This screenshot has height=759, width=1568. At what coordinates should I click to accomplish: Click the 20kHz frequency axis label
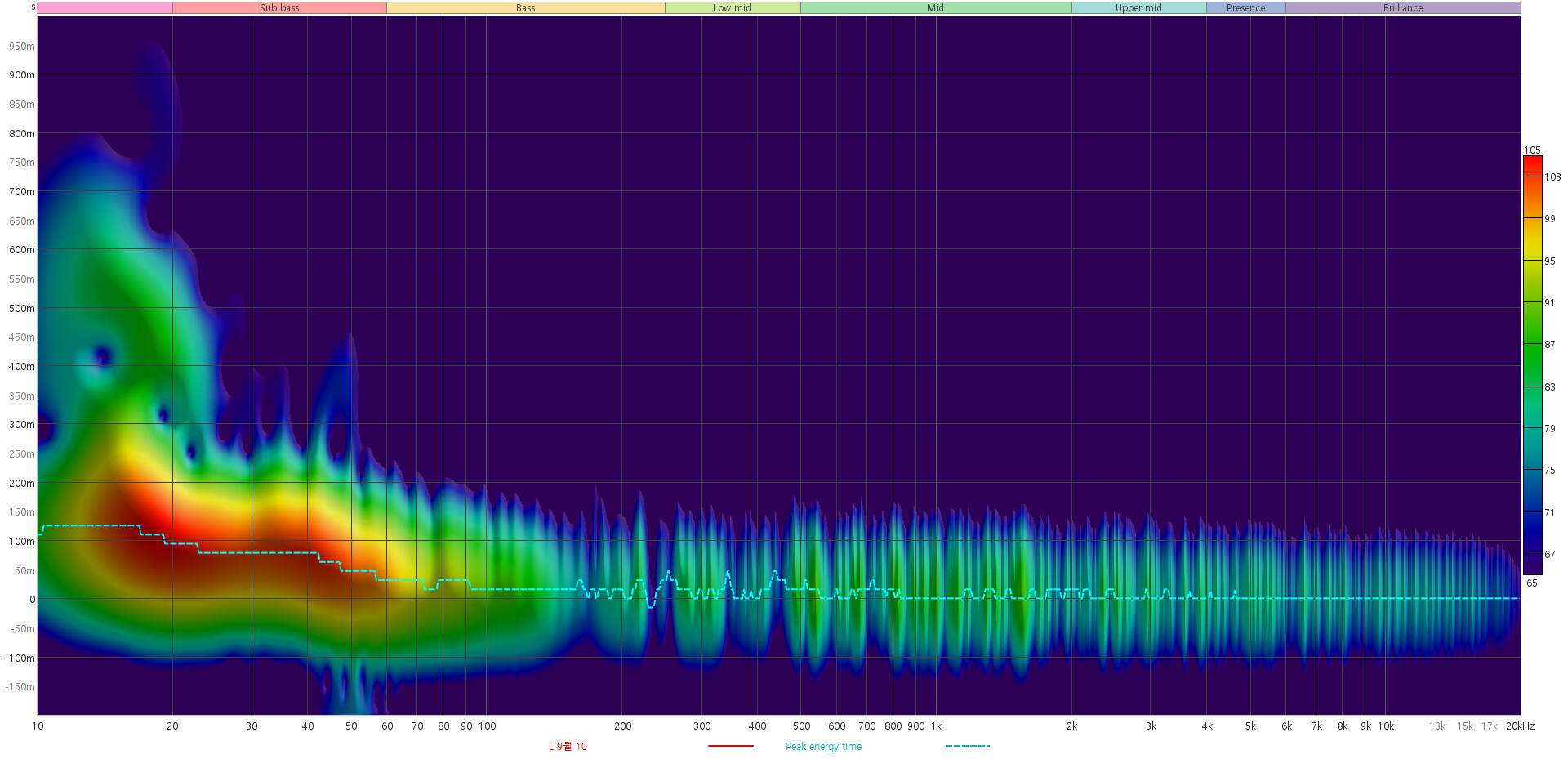[x=1520, y=726]
